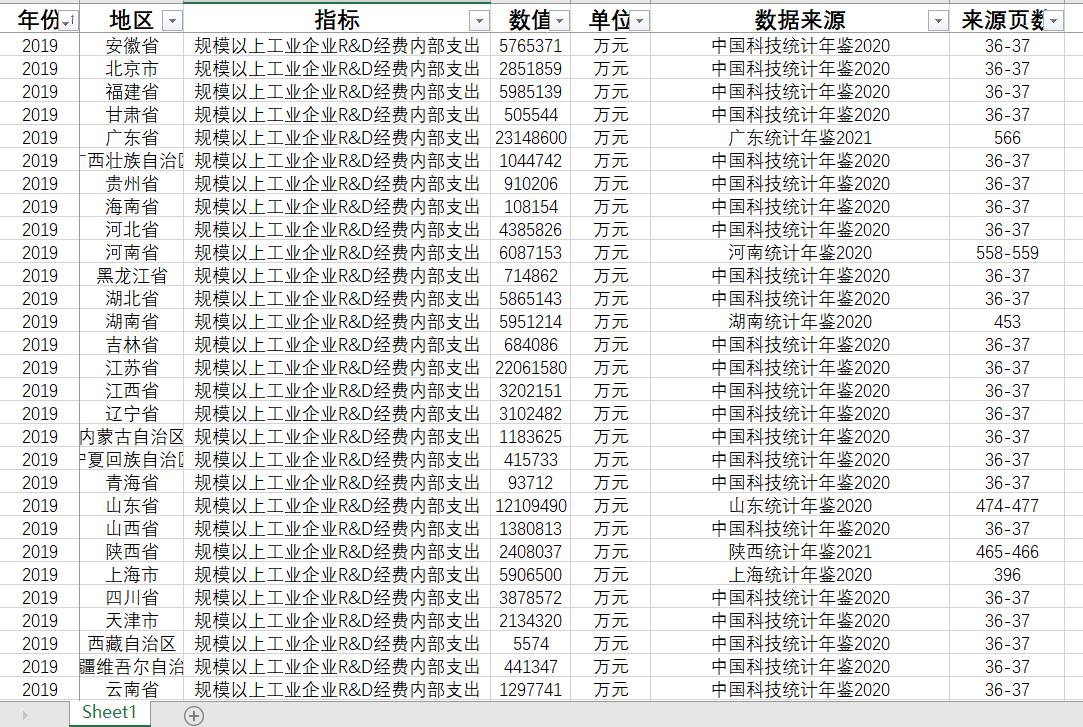Select the cell with region 上海市
The image size is (1083, 727).
pyautogui.click(x=132, y=575)
